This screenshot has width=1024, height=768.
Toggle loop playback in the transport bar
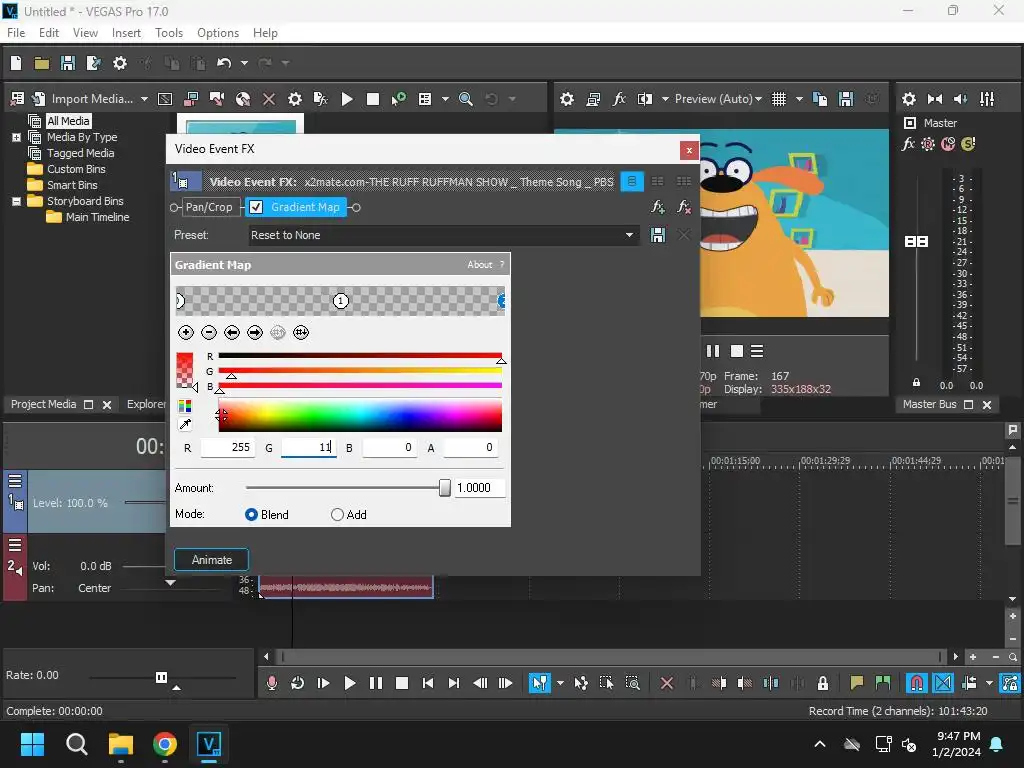coord(297,683)
